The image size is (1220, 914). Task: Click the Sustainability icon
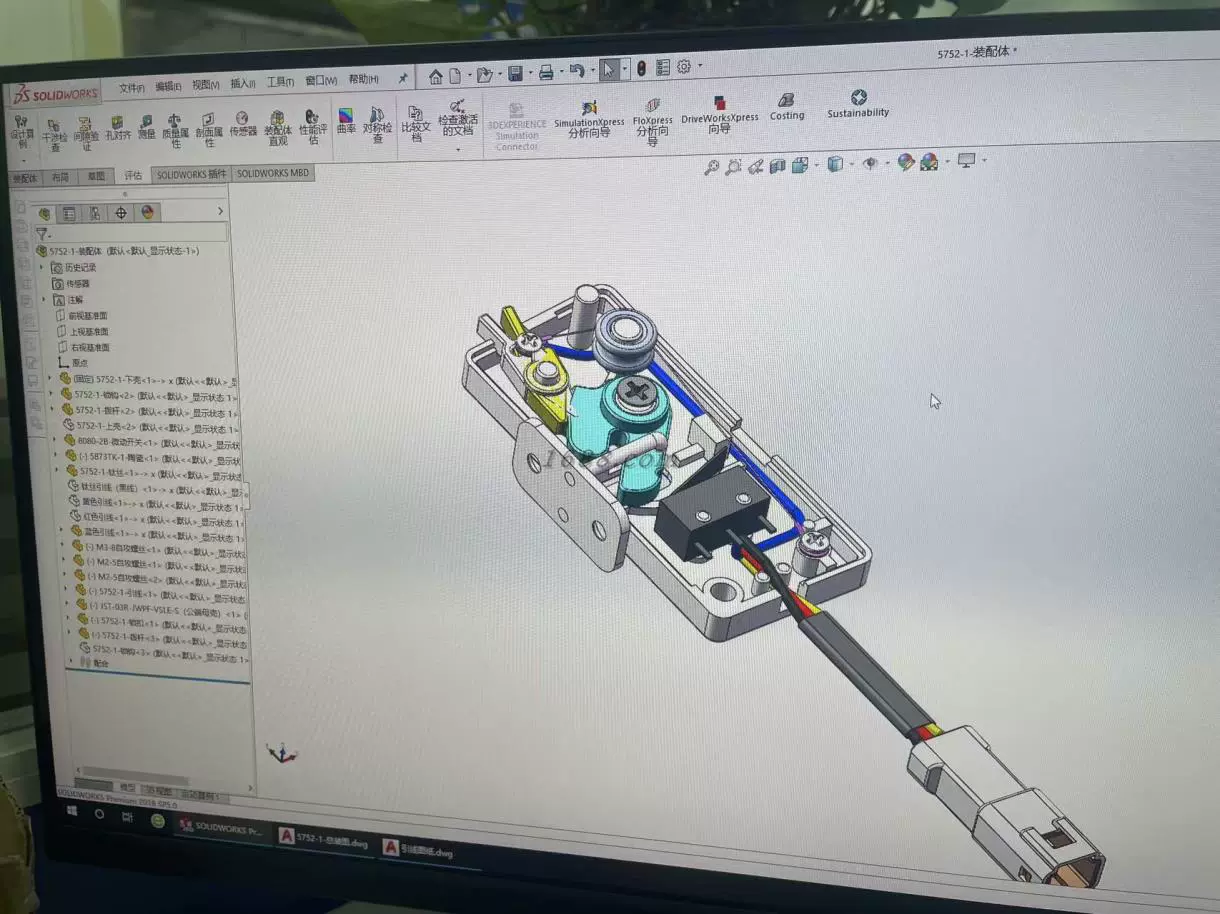point(858,103)
